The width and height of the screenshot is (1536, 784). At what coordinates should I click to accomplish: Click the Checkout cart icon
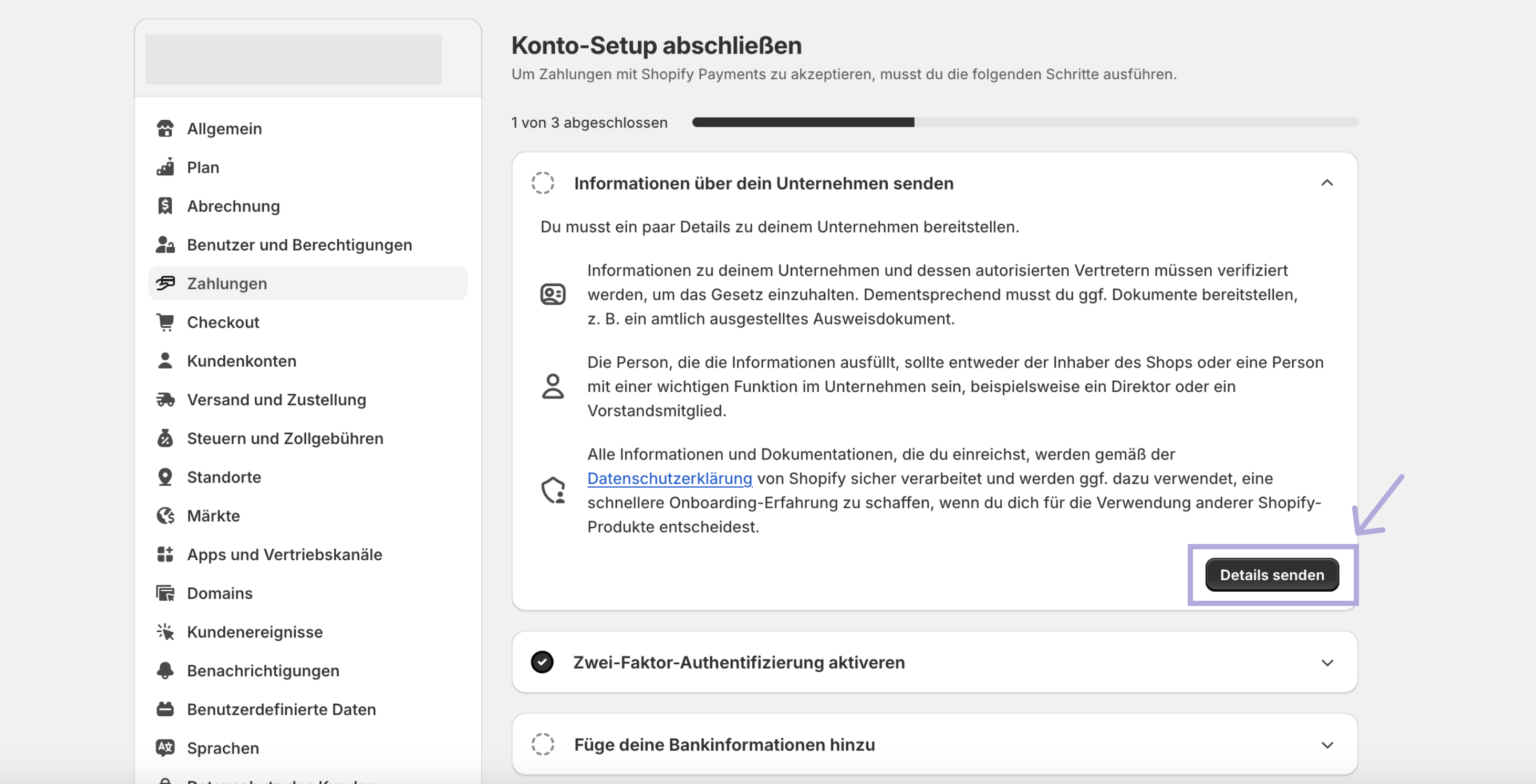165,322
